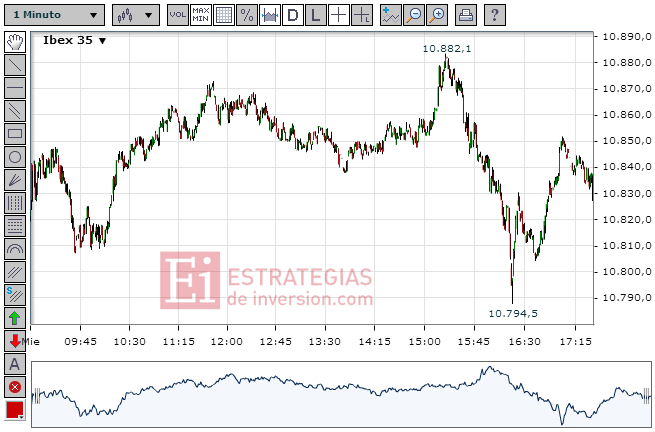Screen dimensions: 655x432
Task: Open the help question mark button
Action: click(x=495, y=15)
